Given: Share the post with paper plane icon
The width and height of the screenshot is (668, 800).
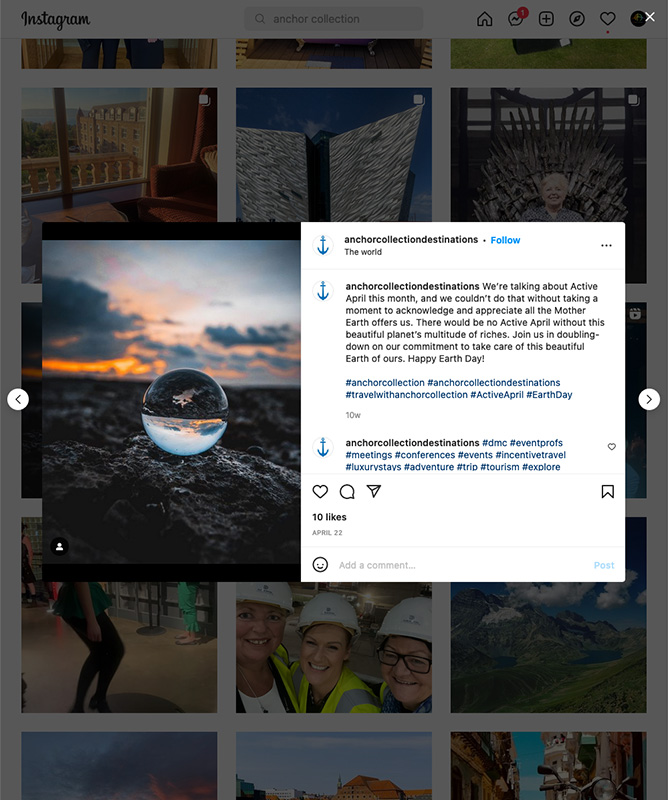Looking at the screenshot, I should click(374, 491).
